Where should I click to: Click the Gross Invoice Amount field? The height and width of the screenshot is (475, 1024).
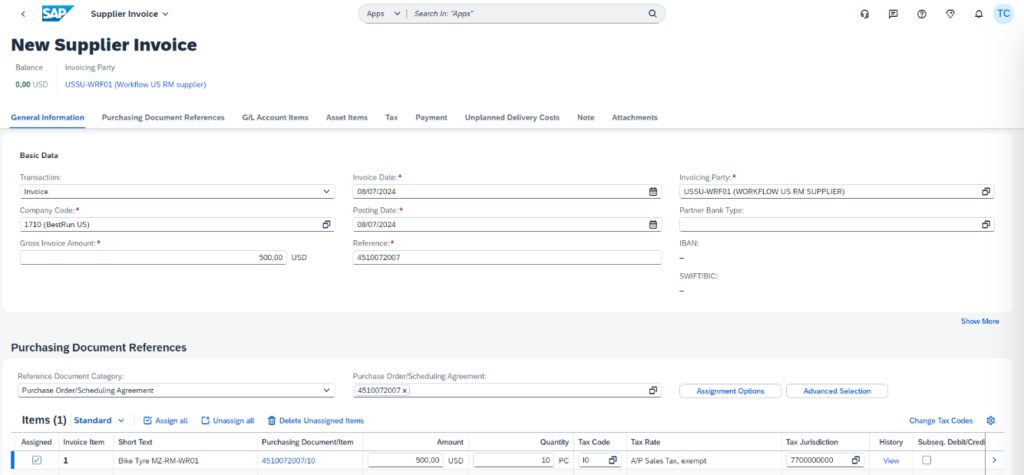tap(153, 258)
